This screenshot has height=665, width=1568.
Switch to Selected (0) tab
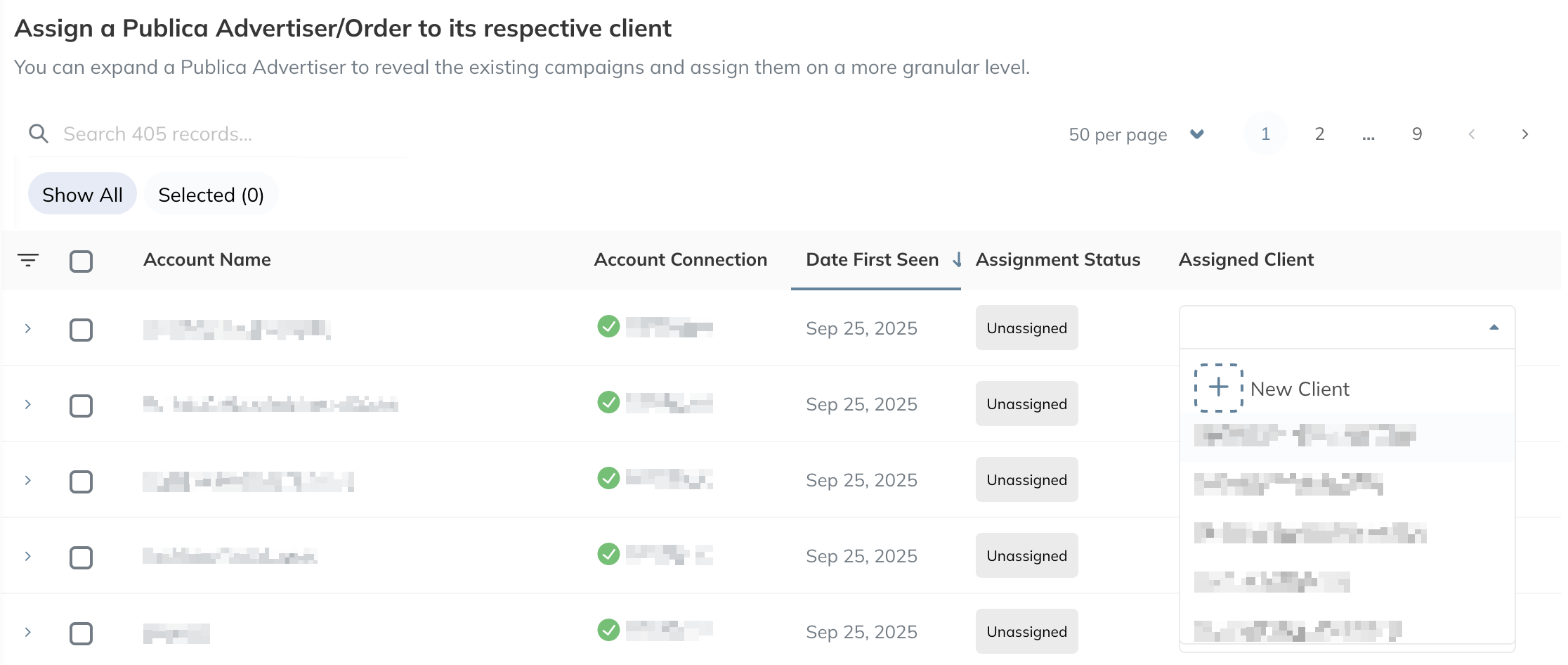211,194
